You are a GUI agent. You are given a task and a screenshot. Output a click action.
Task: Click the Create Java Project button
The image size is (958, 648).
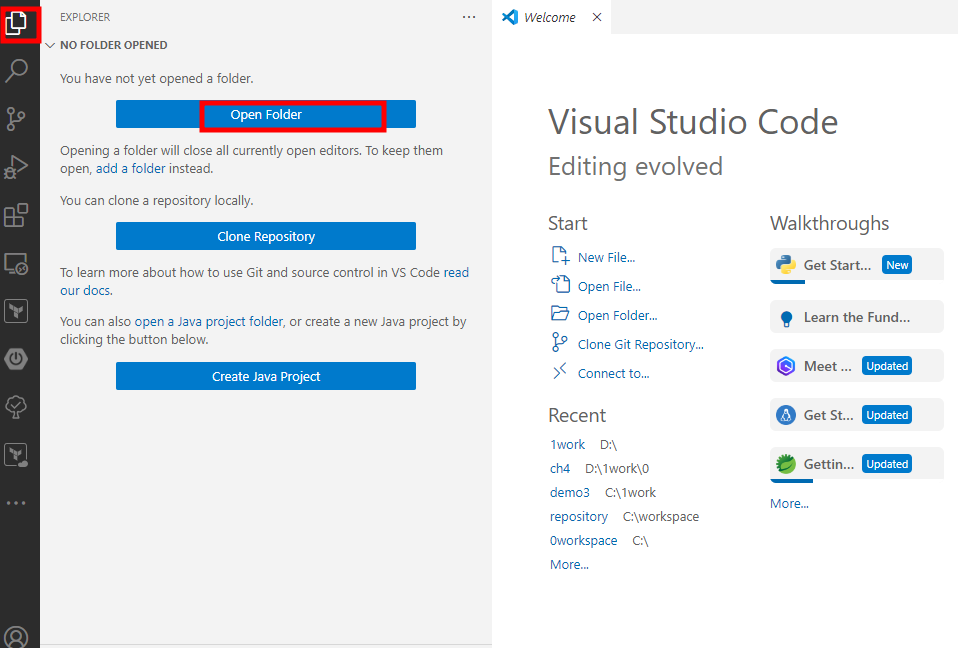pos(266,377)
